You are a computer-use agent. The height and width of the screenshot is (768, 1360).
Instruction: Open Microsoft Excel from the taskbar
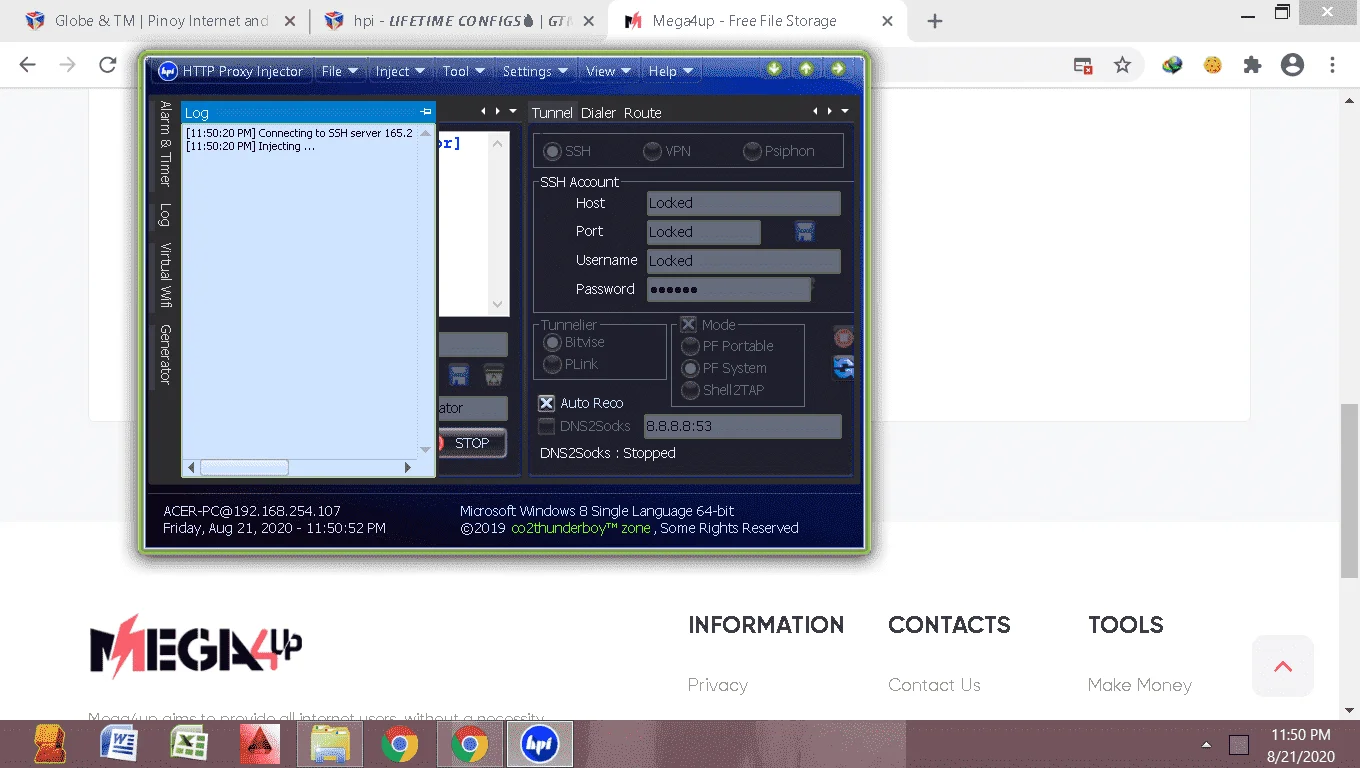pyautogui.click(x=189, y=745)
